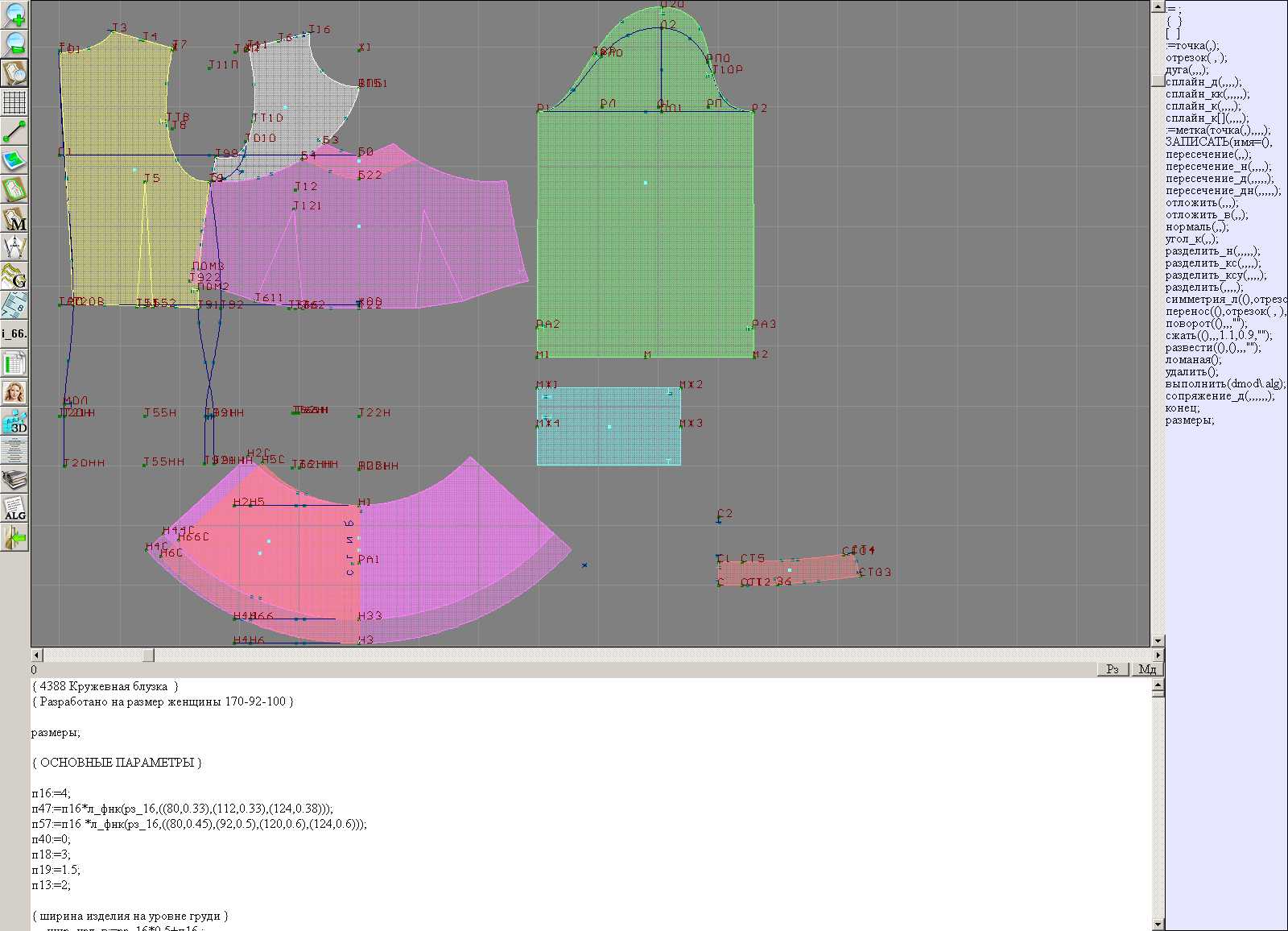Click the zoom out magnifier icon

tap(14, 43)
